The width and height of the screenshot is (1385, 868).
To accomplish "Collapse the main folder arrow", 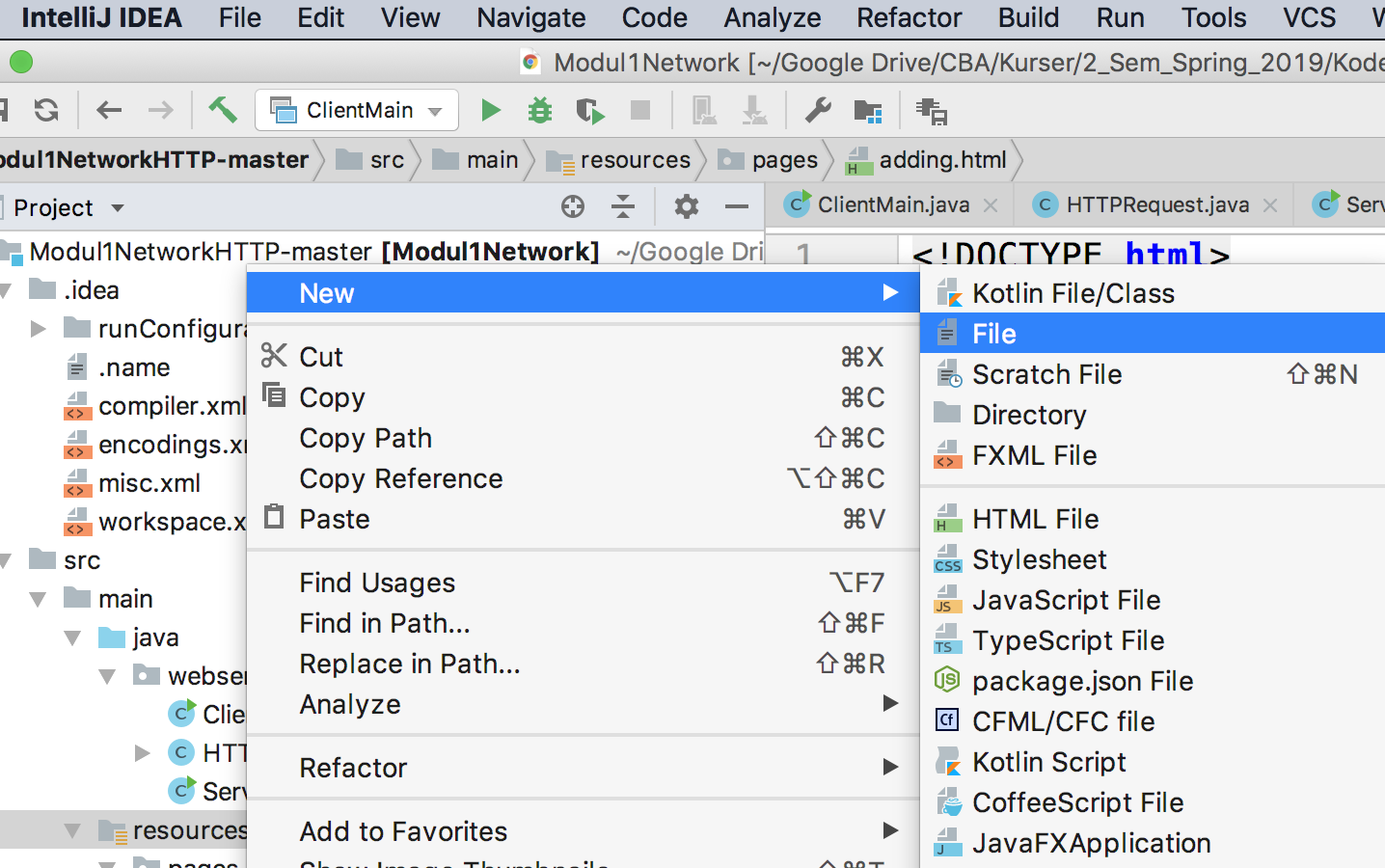I will coord(39,599).
